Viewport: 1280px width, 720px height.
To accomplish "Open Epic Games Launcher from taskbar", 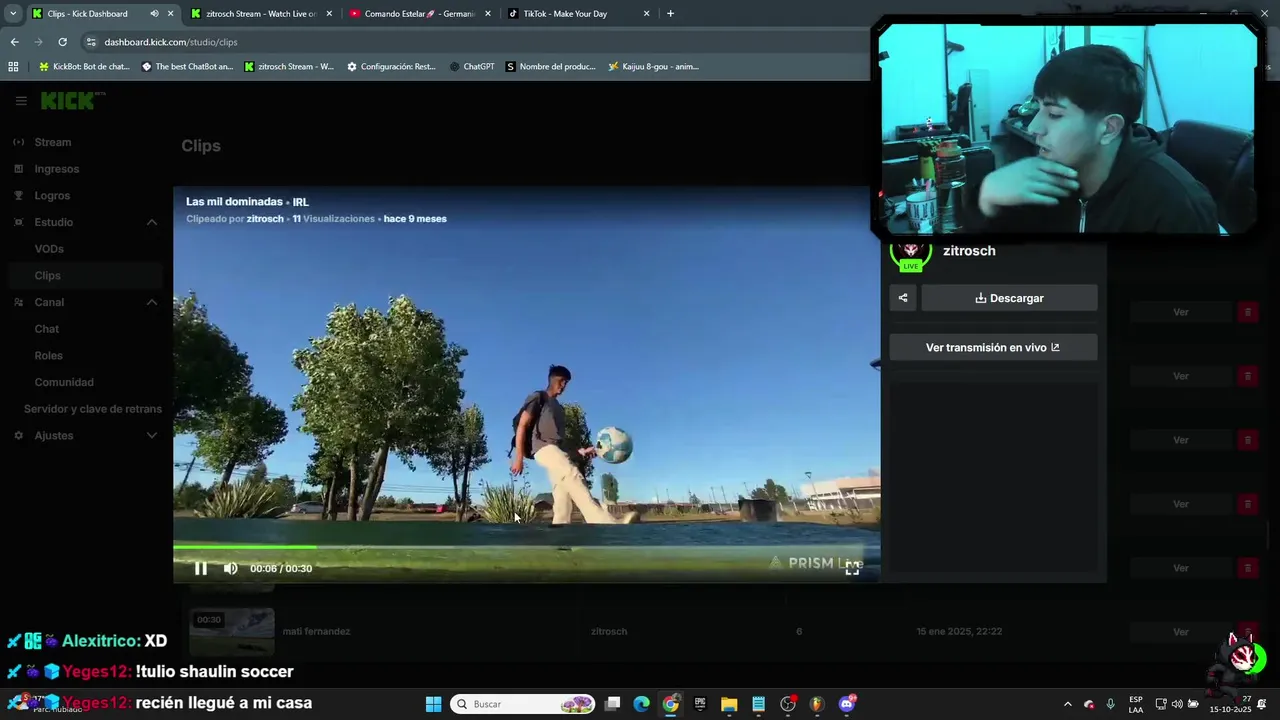I will coord(700,704).
